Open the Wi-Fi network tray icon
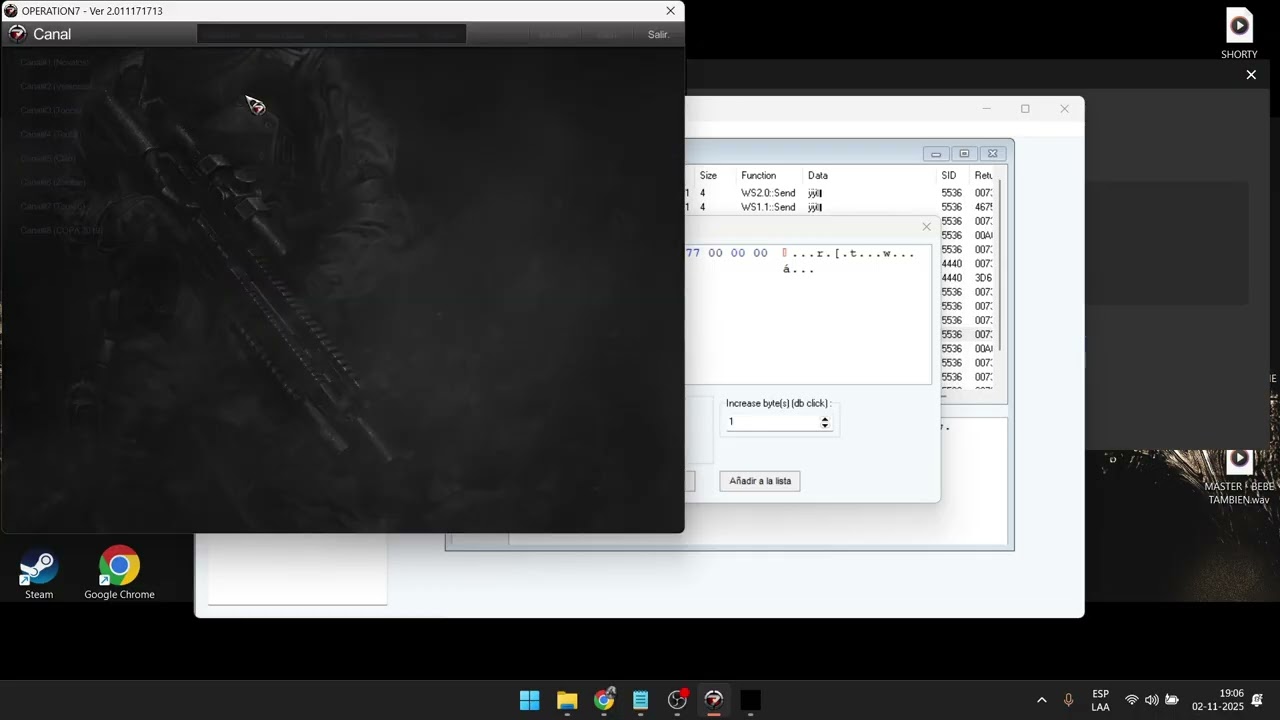 coord(1132,700)
